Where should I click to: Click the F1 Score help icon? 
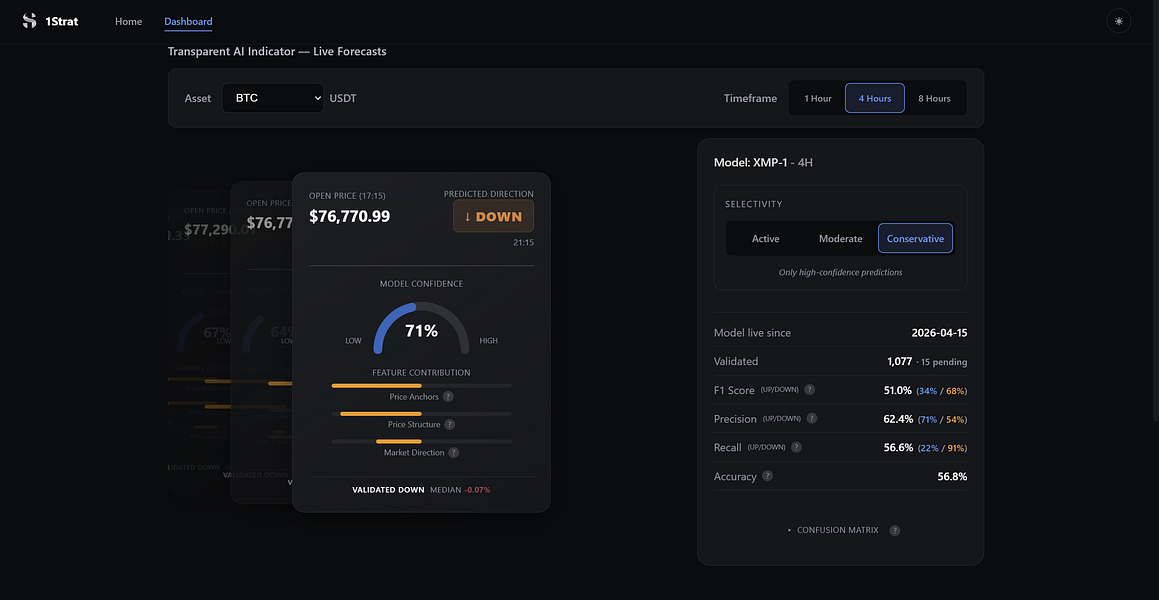(809, 389)
